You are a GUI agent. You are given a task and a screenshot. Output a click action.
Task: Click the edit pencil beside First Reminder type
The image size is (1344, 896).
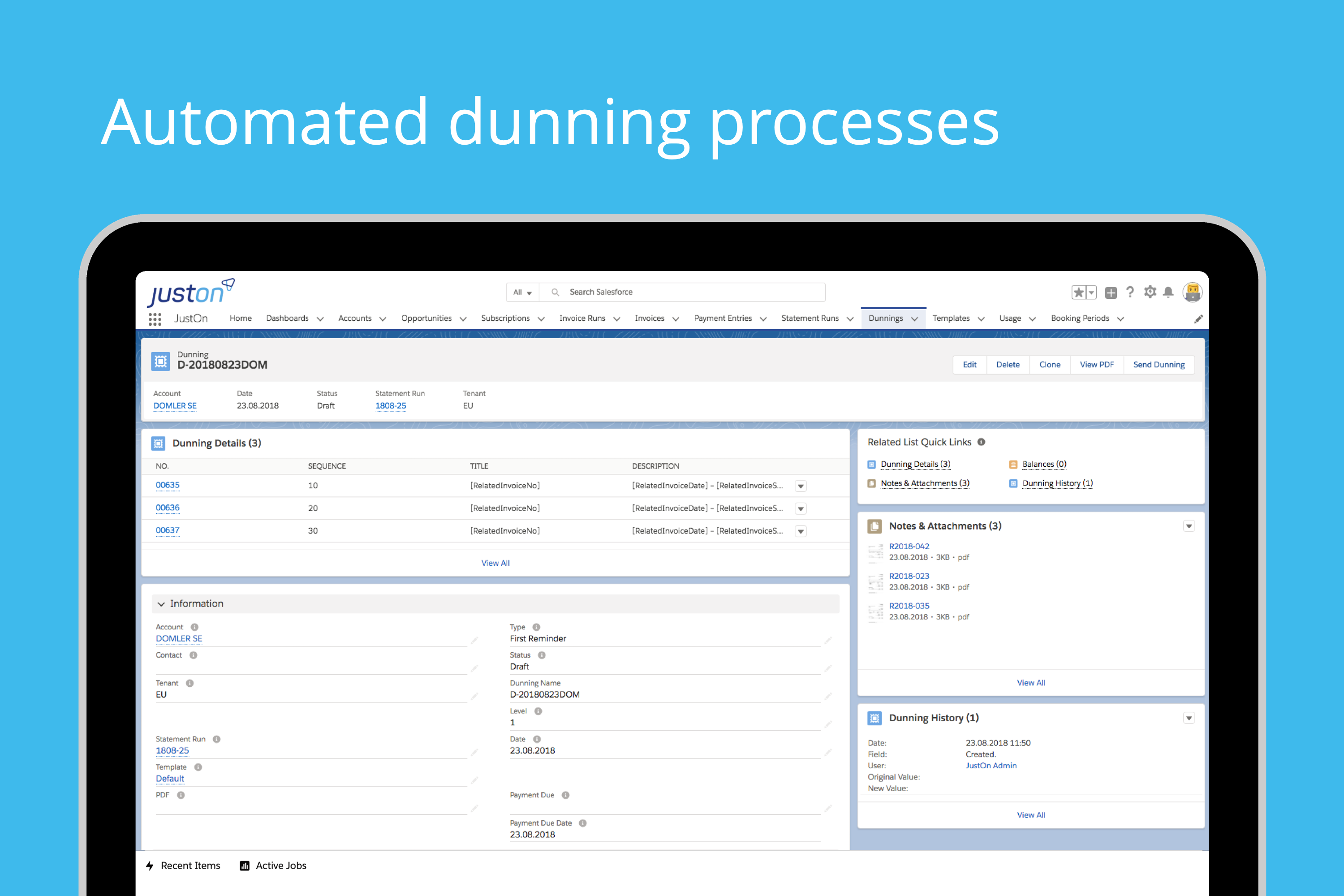pyautogui.click(x=828, y=640)
